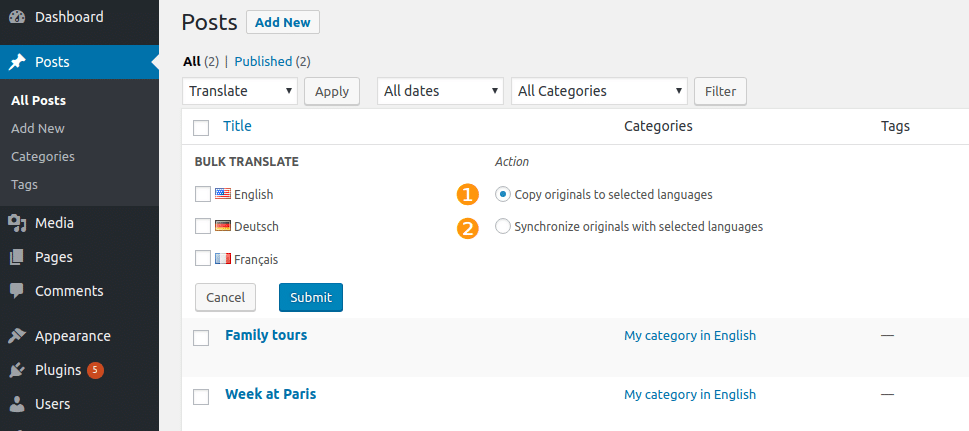Open Tags in the Posts submenu

pos(24,184)
